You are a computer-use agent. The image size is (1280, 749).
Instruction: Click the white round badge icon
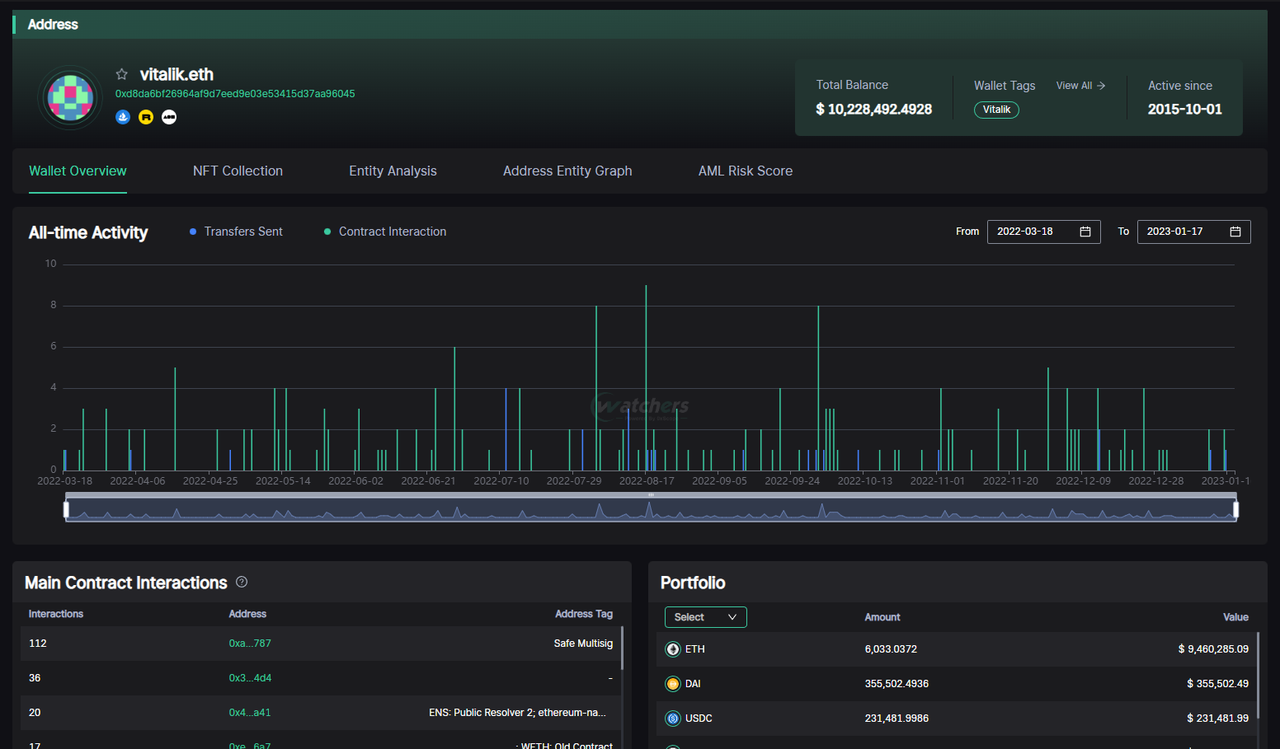169,117
